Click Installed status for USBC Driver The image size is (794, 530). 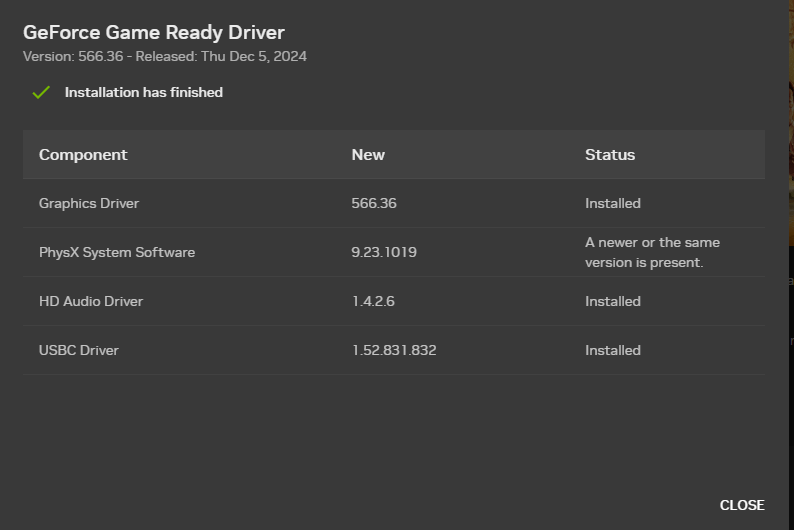point(613,350)
